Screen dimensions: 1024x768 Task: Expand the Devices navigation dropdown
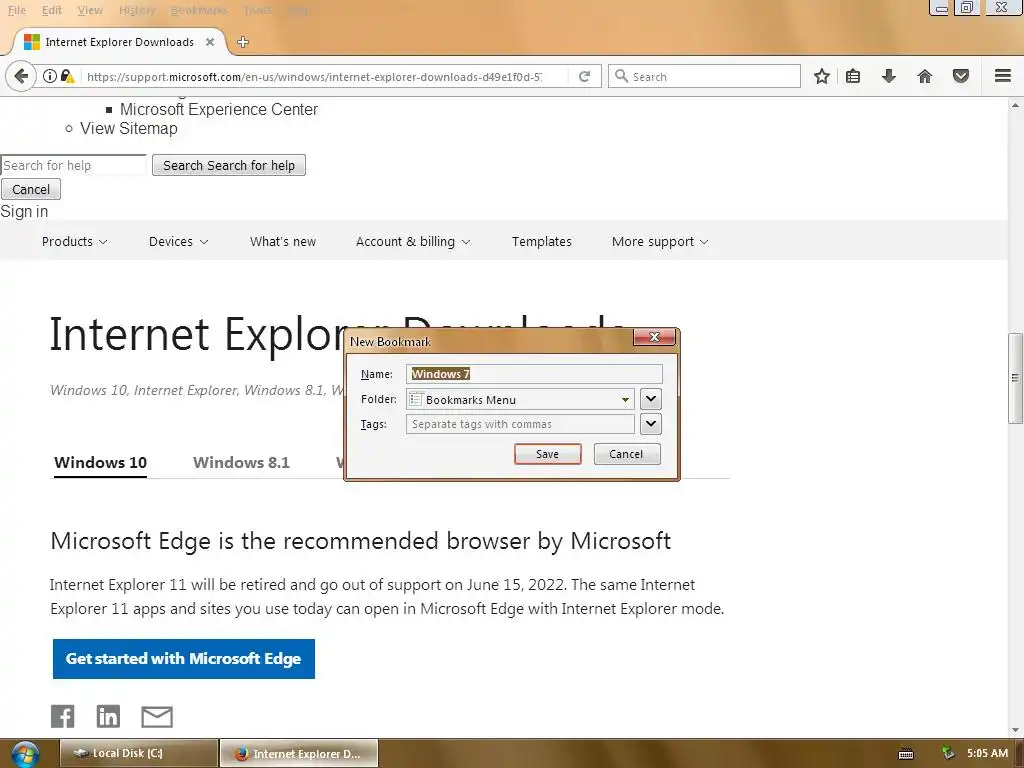coord(178,242)
